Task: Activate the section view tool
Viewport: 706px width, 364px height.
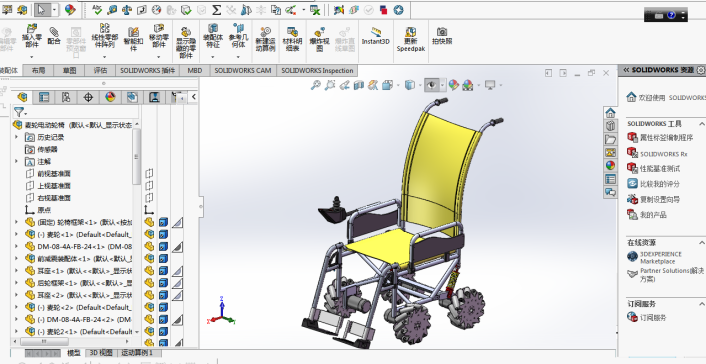Action: [359, 85]
